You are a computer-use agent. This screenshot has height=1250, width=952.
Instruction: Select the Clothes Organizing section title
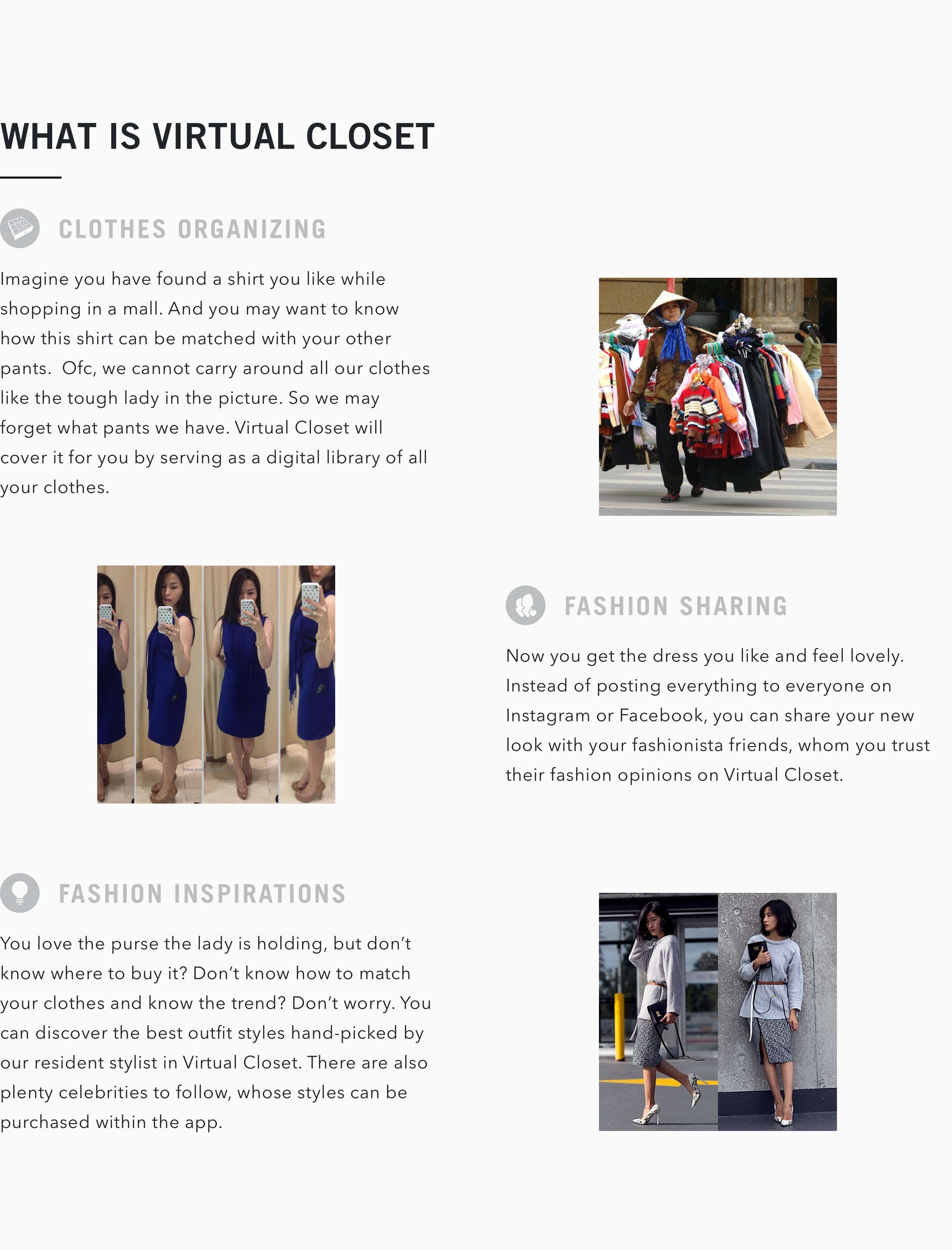(x=193, y=229)
